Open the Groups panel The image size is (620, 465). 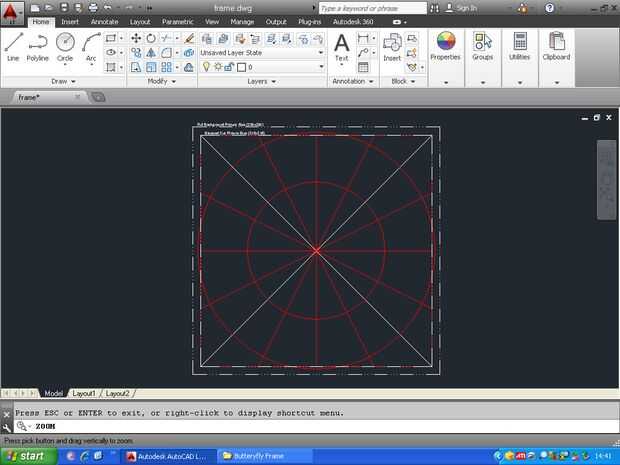coord(483,45)
